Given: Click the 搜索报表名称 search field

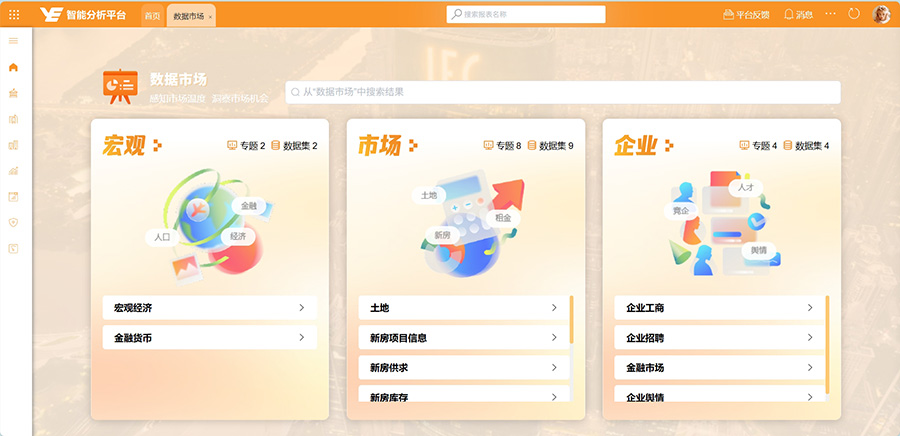Looking at the screenshot, I should (526, 14).
